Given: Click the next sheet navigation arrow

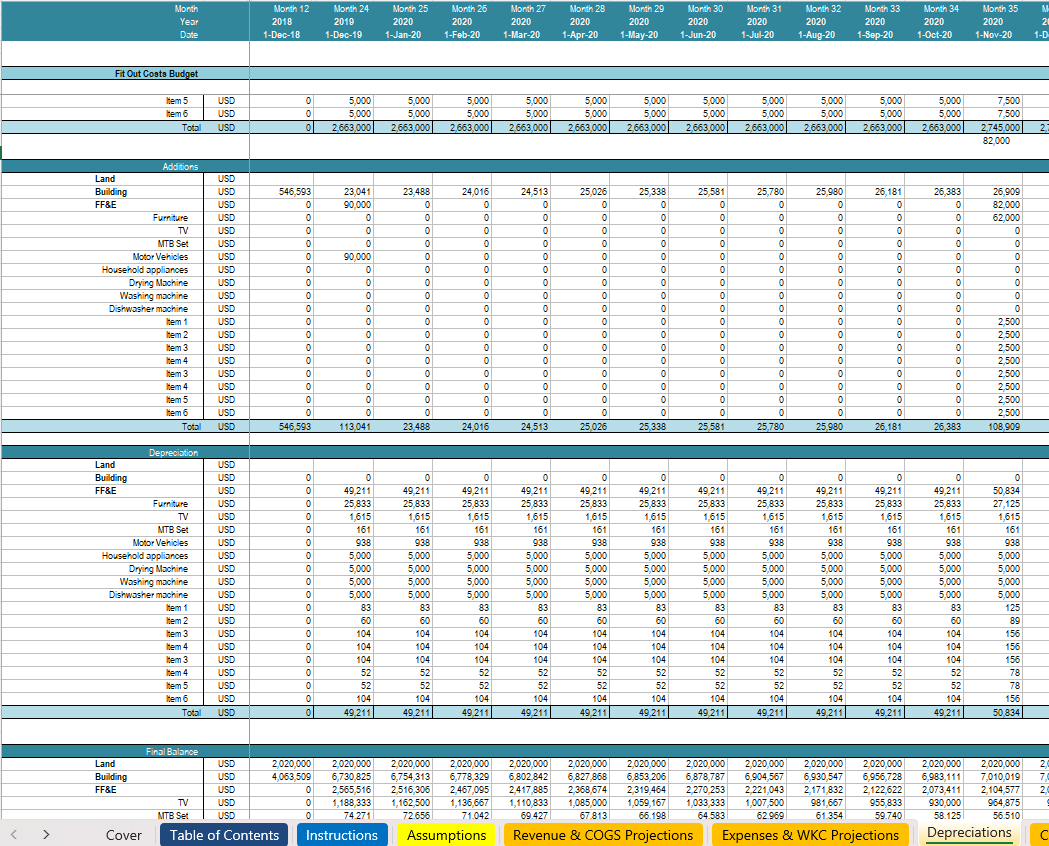Looking at the screenshot, I should point(46,834).
